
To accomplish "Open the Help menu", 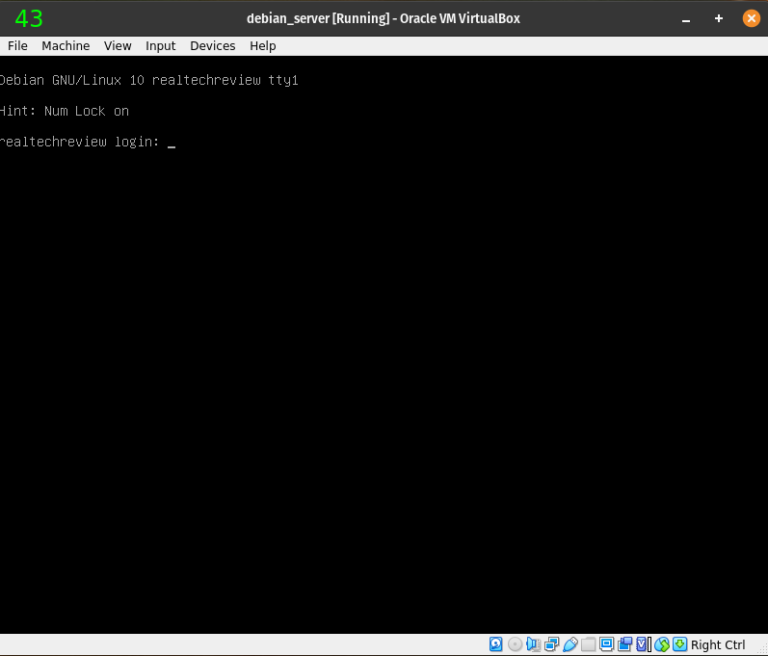I will click(x=263, y=46).
